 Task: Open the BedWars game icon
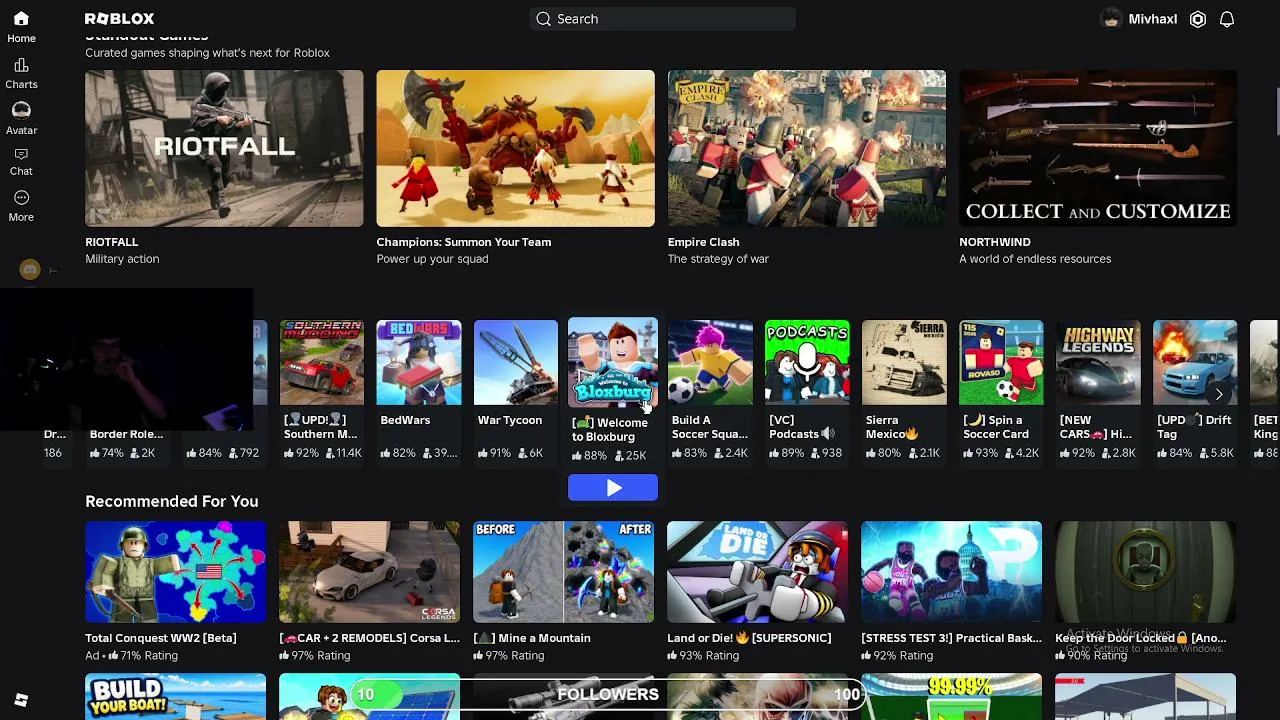pyautogui.click(x=419, y=362)
